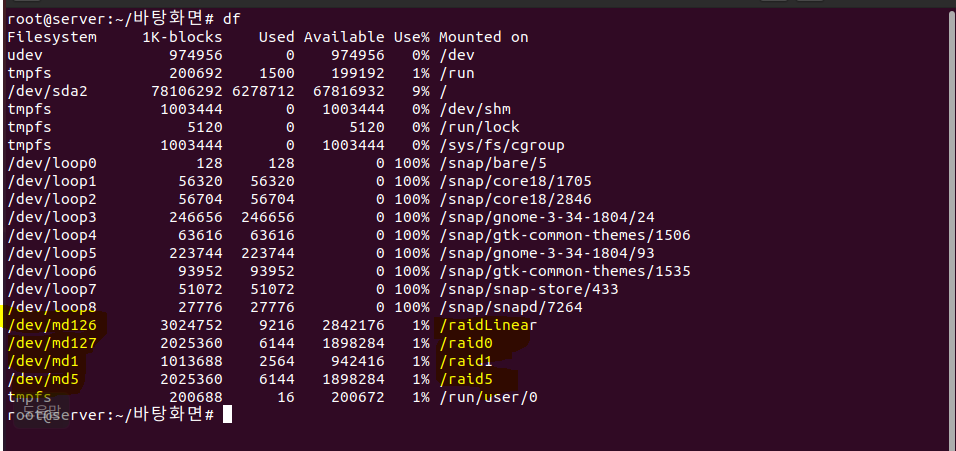Click the '/run/lock' mount point

(479, 127)
